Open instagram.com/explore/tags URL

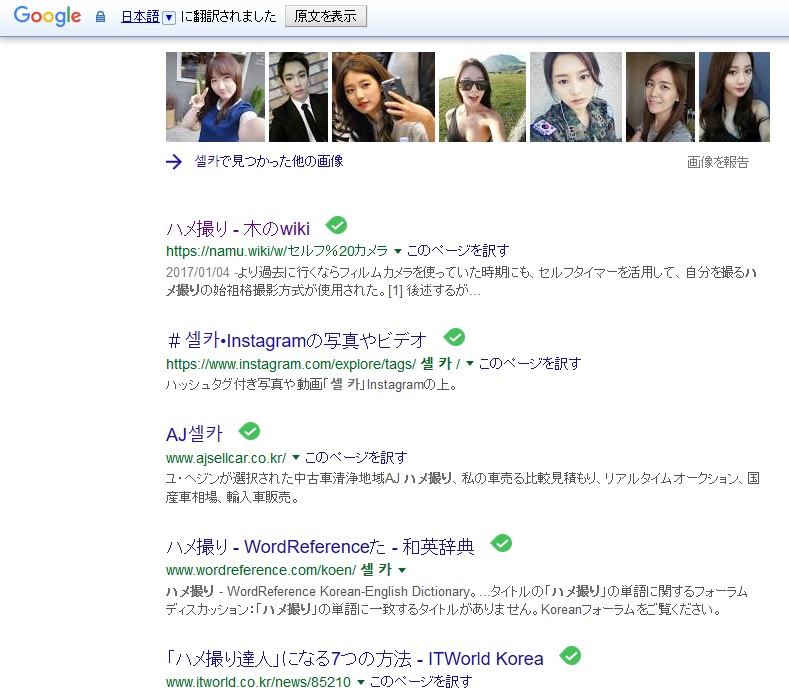pyautogui.click(x=313, y=363)
